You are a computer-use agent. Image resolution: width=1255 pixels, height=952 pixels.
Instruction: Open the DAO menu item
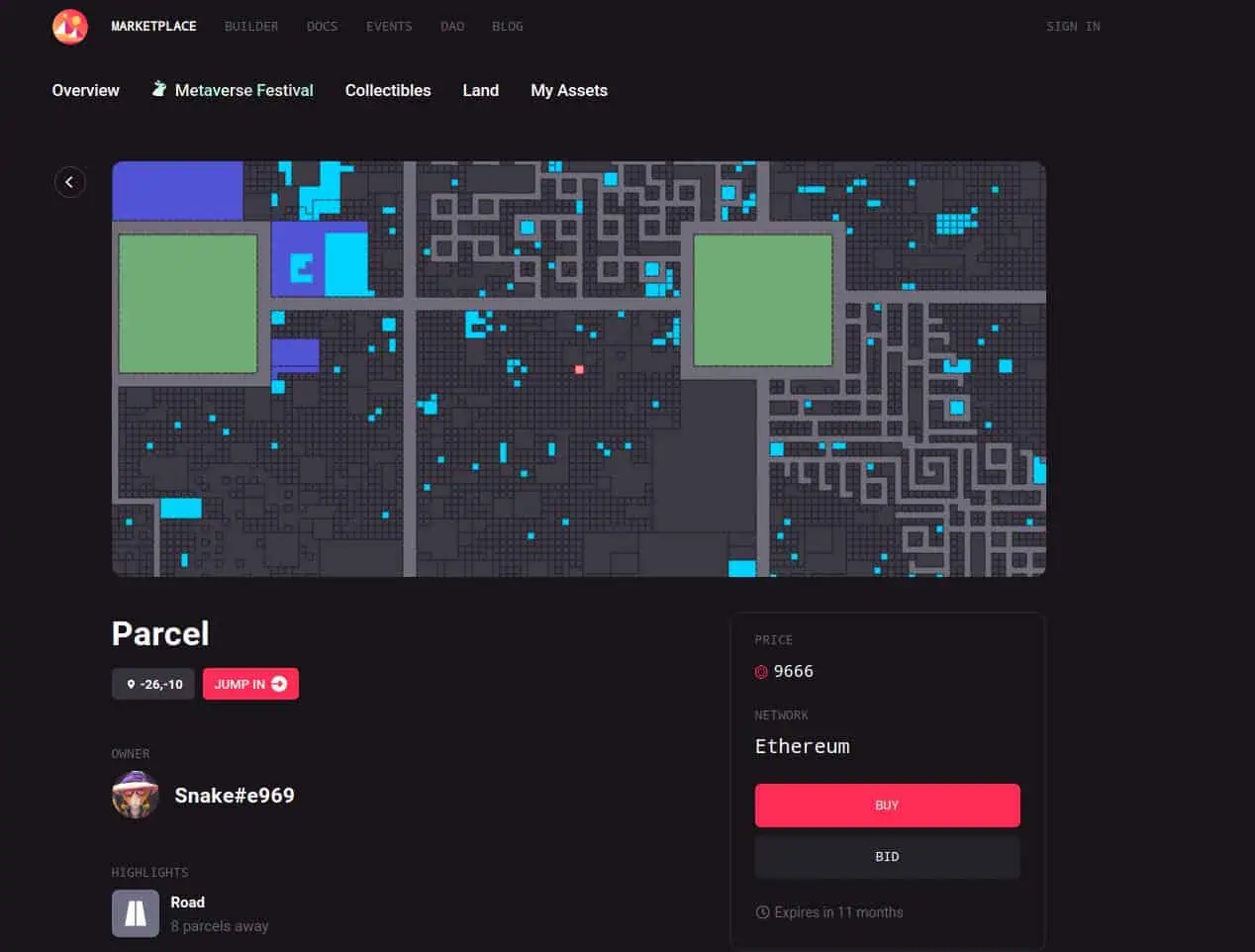(452, 27)
